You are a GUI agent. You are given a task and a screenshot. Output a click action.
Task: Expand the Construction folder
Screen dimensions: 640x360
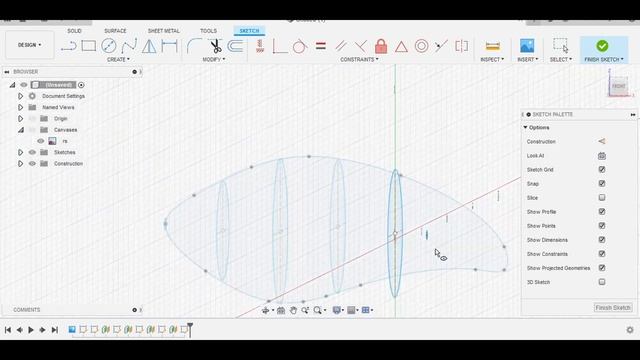tap(20, 163)
